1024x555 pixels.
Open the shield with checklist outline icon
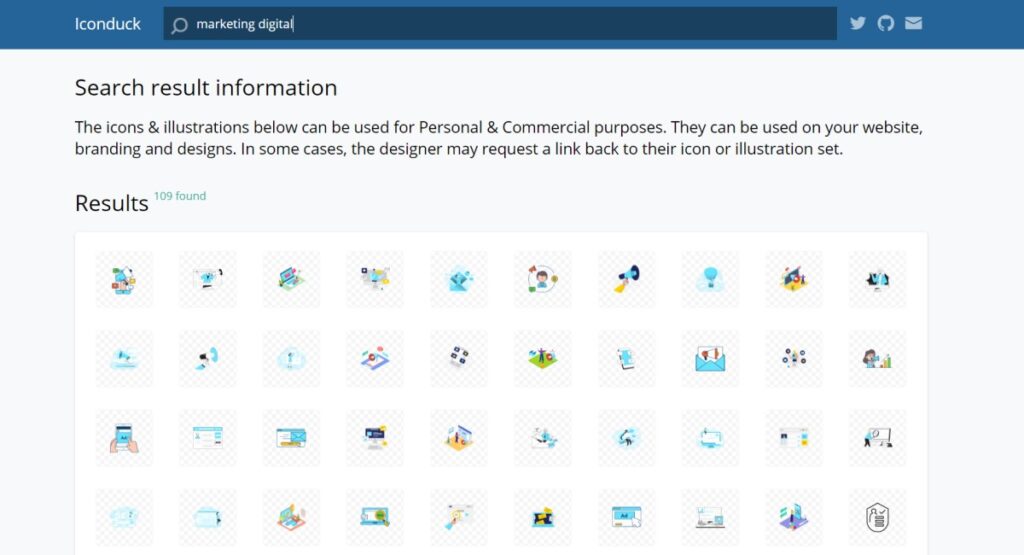click(877, 517)
